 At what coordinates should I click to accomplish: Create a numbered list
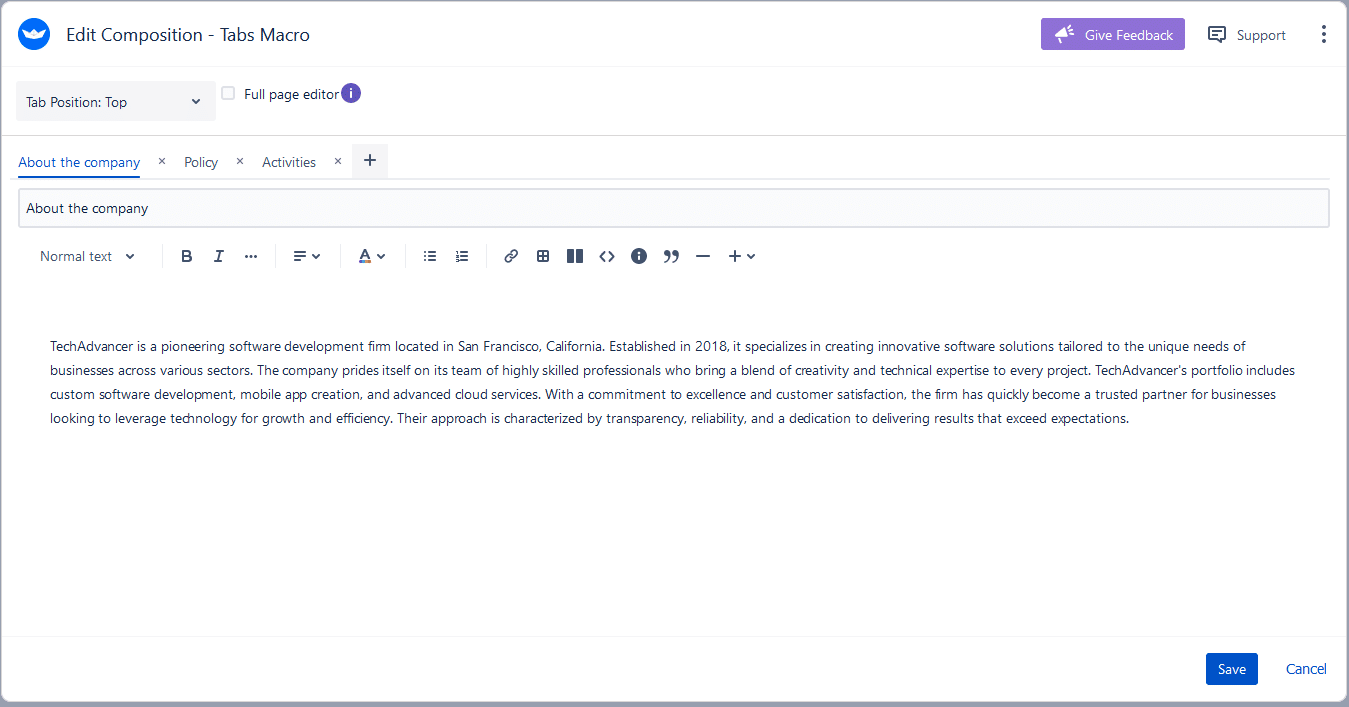click(x=461, y=256)
